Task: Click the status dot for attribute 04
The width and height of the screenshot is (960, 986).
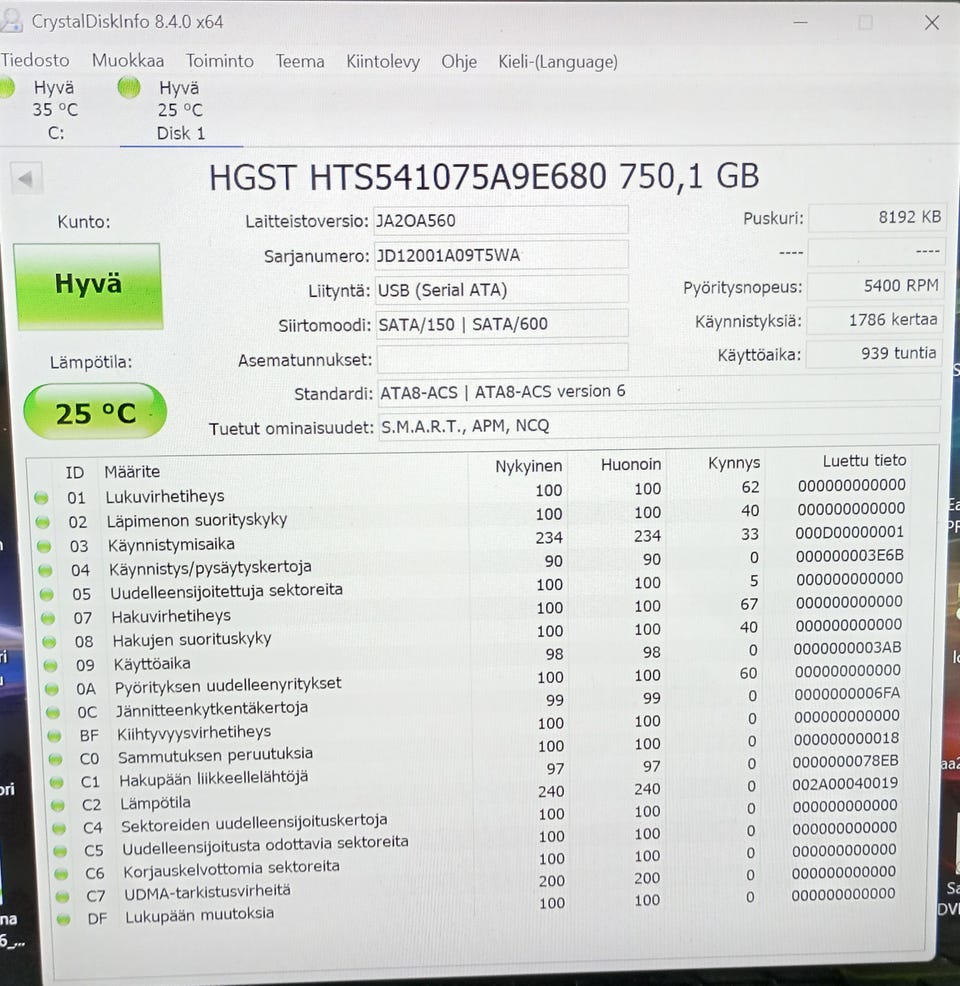Action: point(45,570)
